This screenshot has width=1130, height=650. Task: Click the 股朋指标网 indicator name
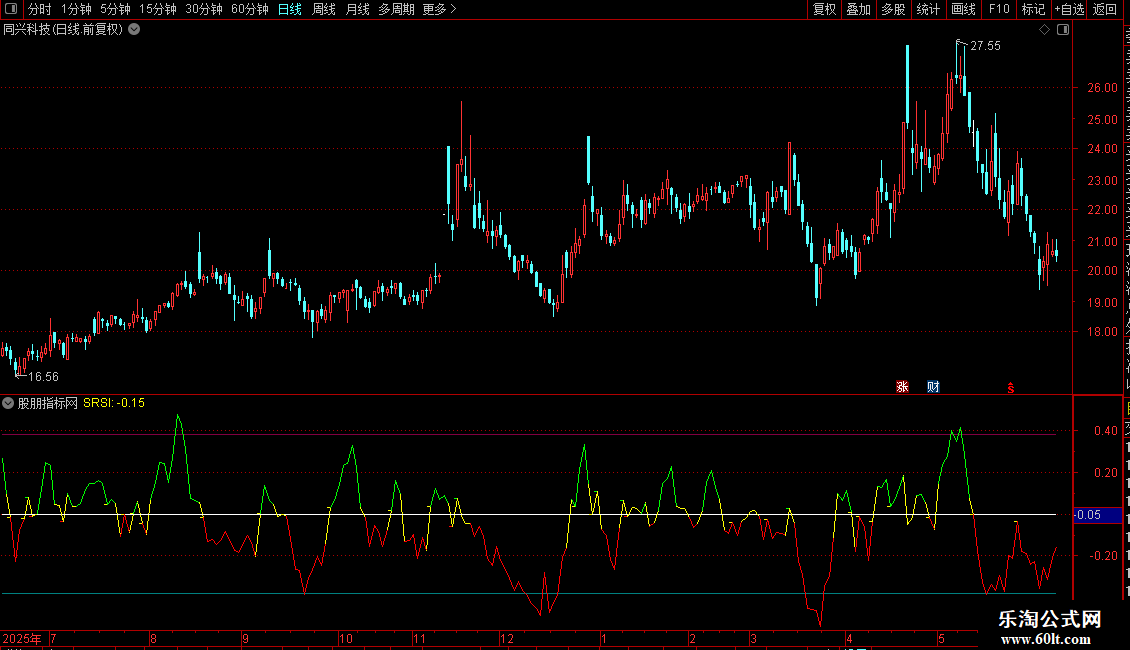(48, 403)
